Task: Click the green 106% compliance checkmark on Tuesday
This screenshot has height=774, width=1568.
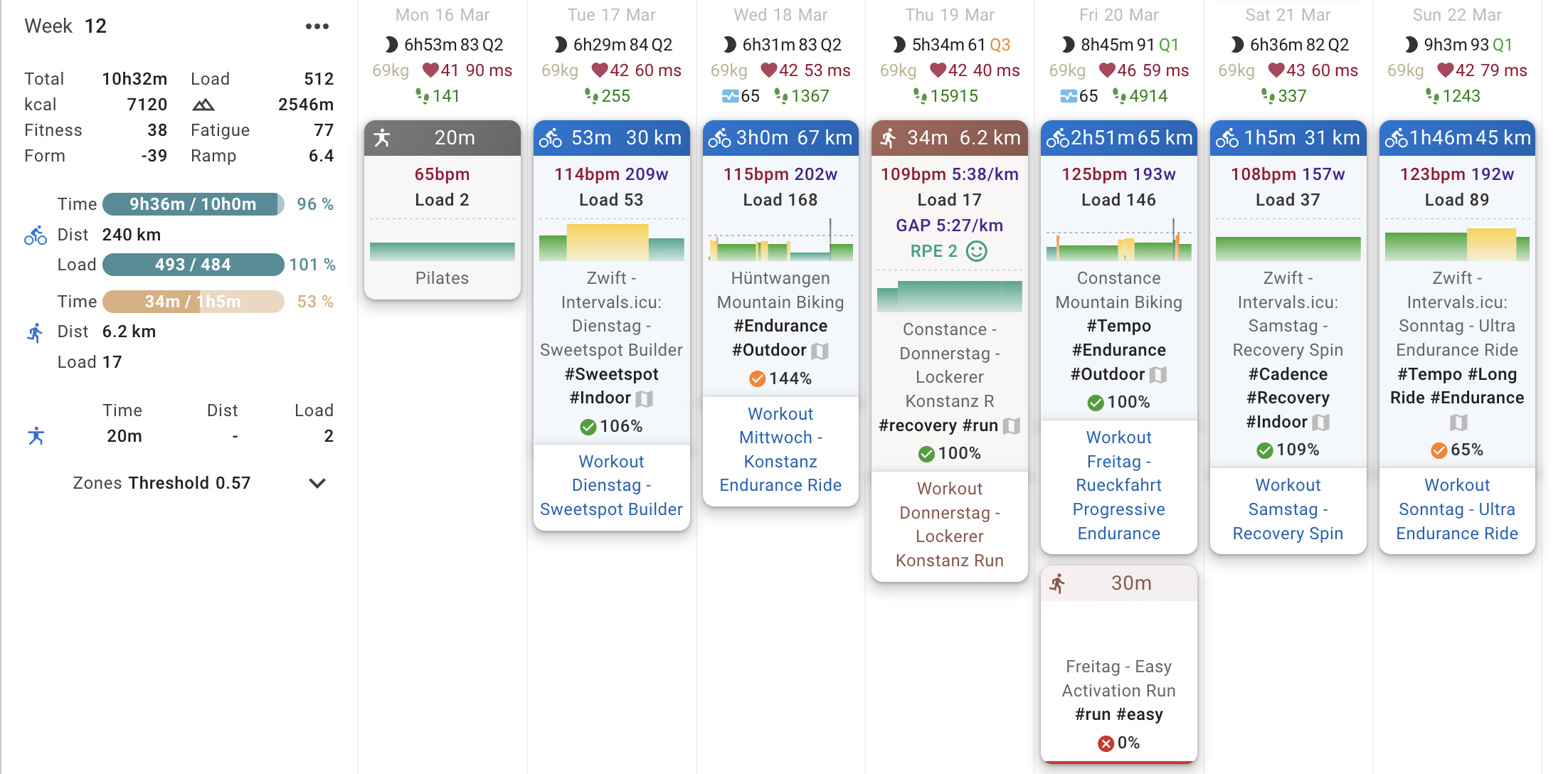Action: 588,427
